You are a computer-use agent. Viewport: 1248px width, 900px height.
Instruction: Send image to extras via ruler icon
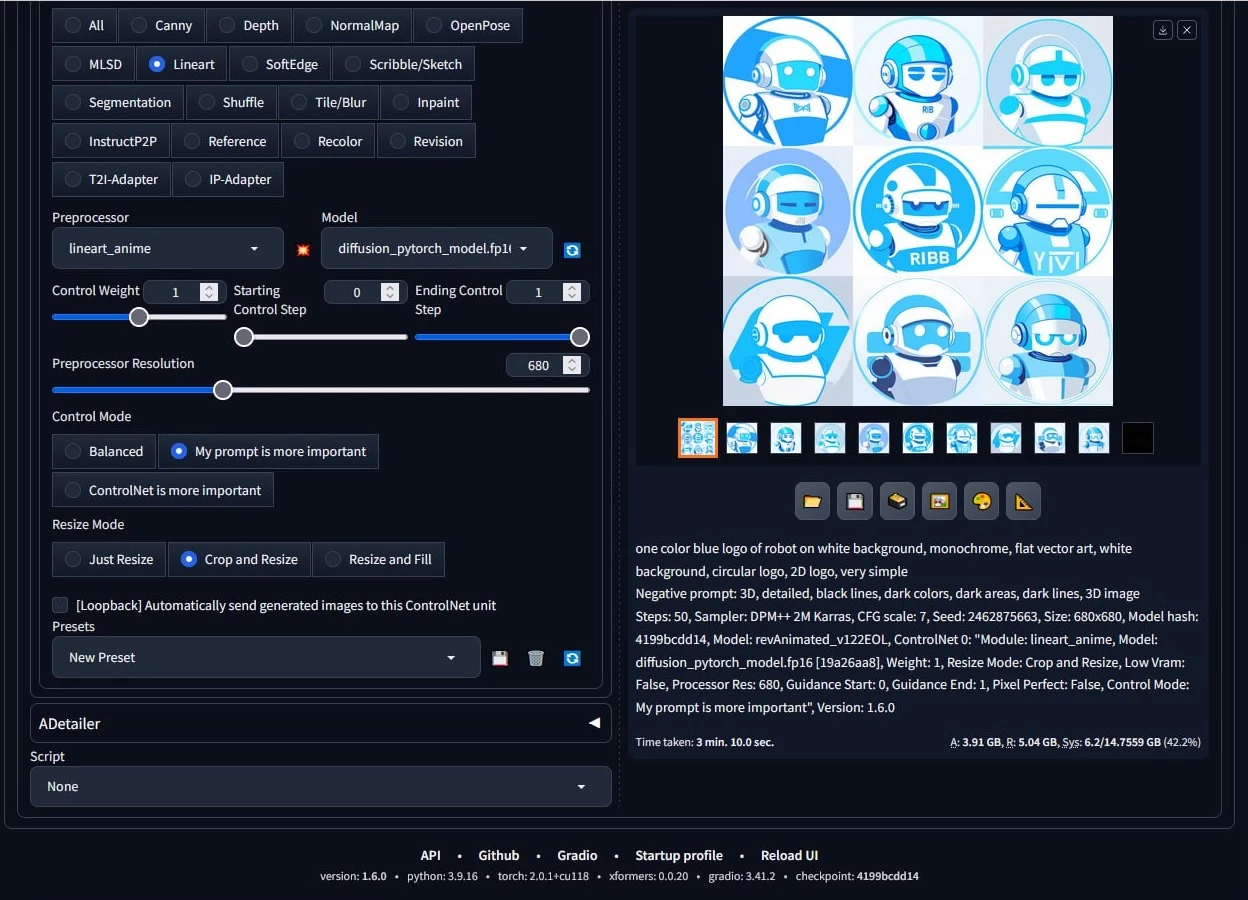[x=1023, y=501]
